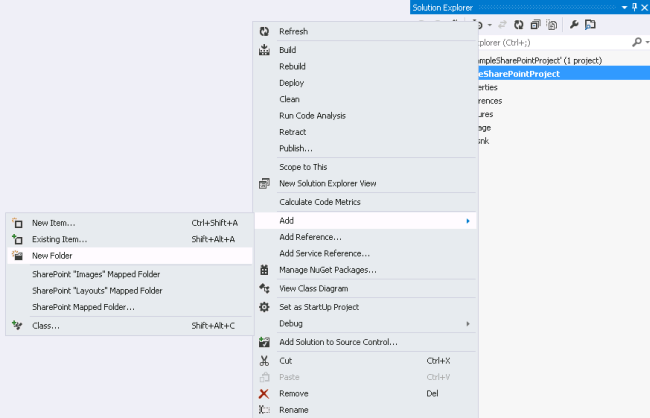Screen dimensions: 650x418
Task: Toggle Preview Selected Items in Solution Explorer
Action: tap(591, 25)
